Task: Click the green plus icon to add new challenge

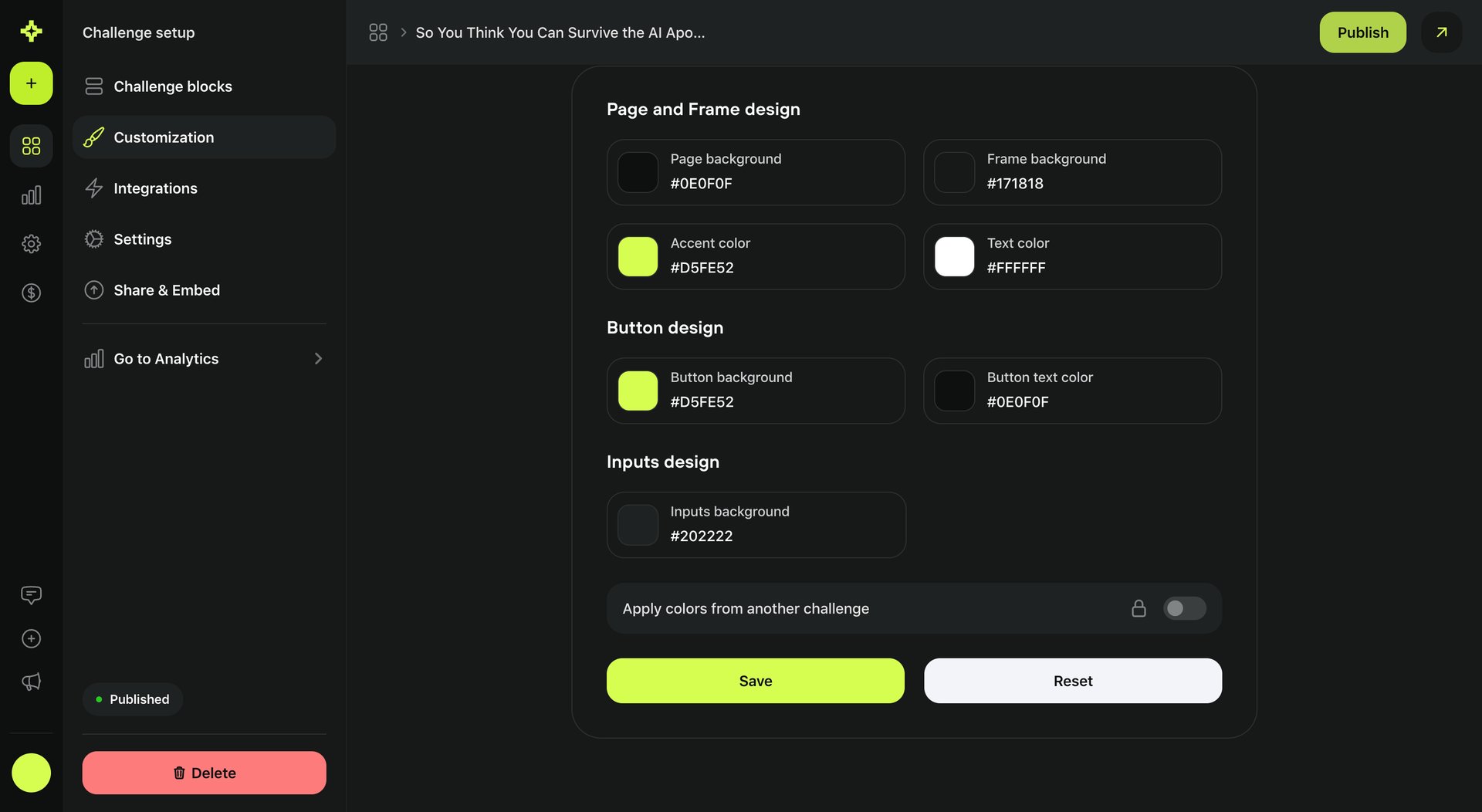Action: 31,83
